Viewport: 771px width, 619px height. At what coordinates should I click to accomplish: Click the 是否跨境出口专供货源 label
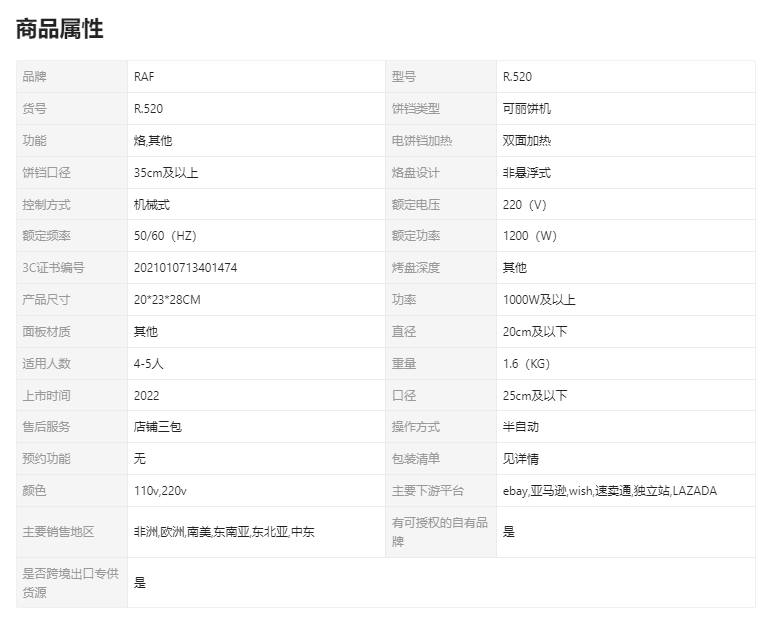[x=70, y=583]
